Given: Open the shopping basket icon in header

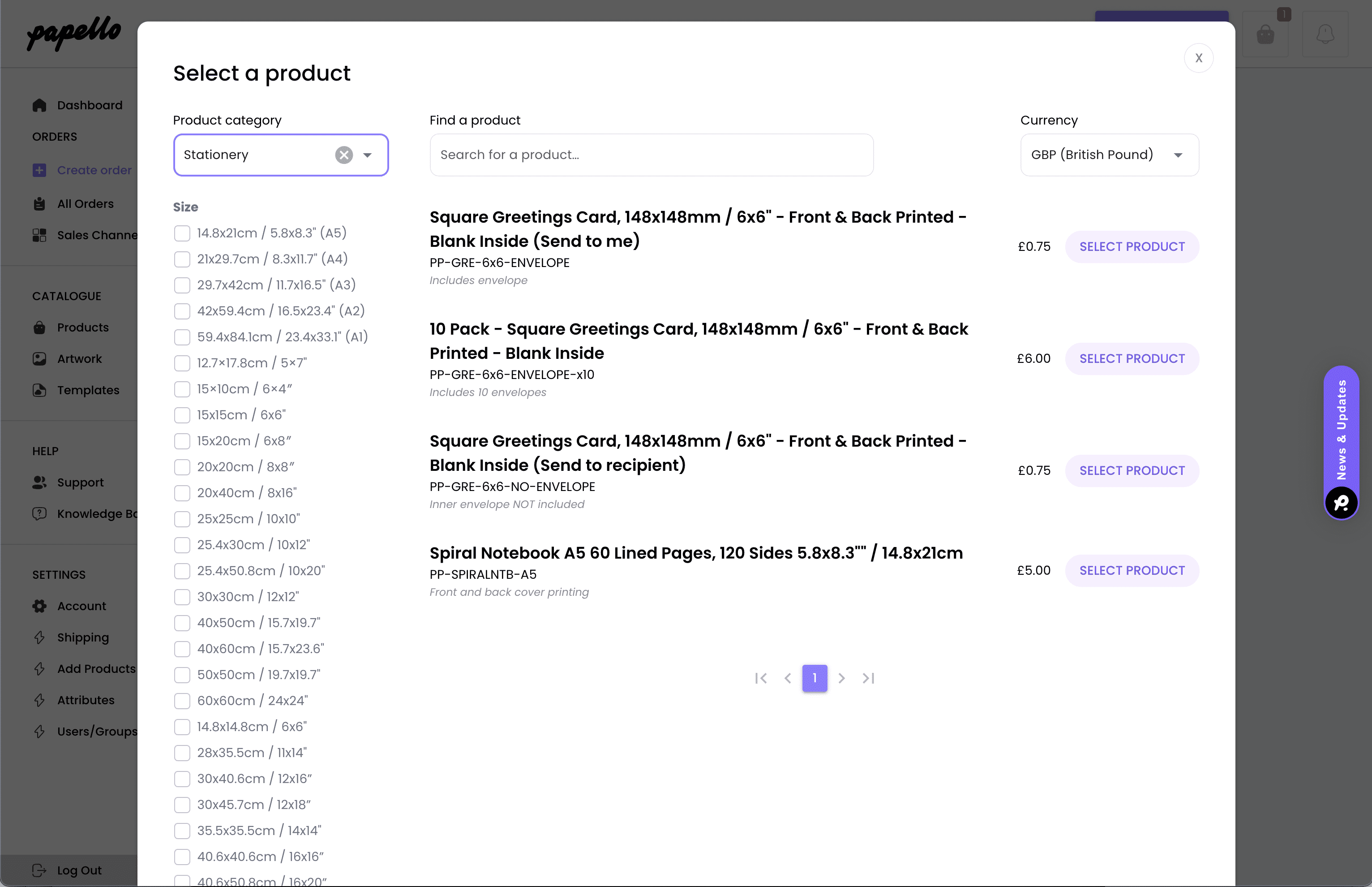Looking at the screenshot, I should pos(1265,34).
